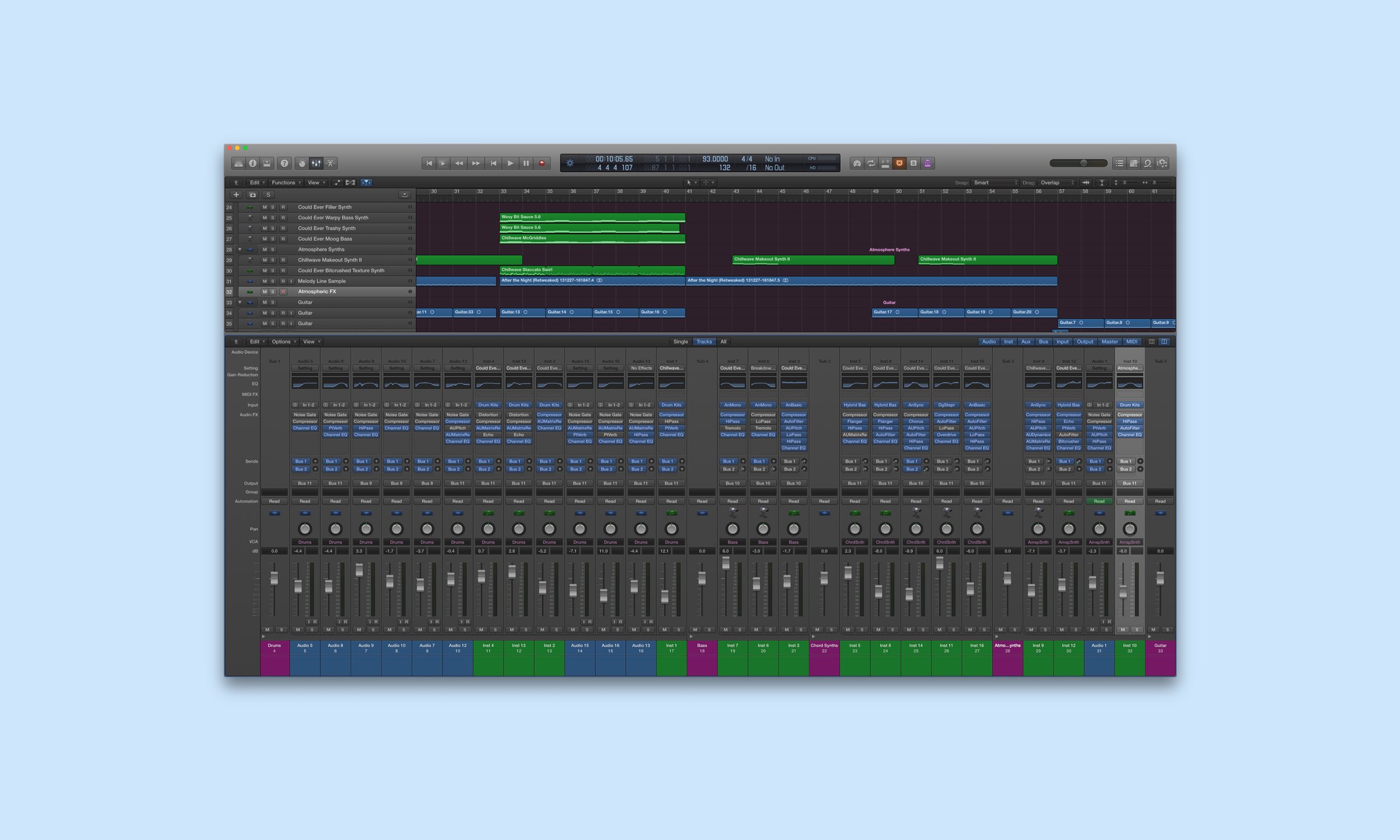Viewport: 1400px width, 840px height.
Task: Open Tracks area Edit menu
Action: point(258,182)
